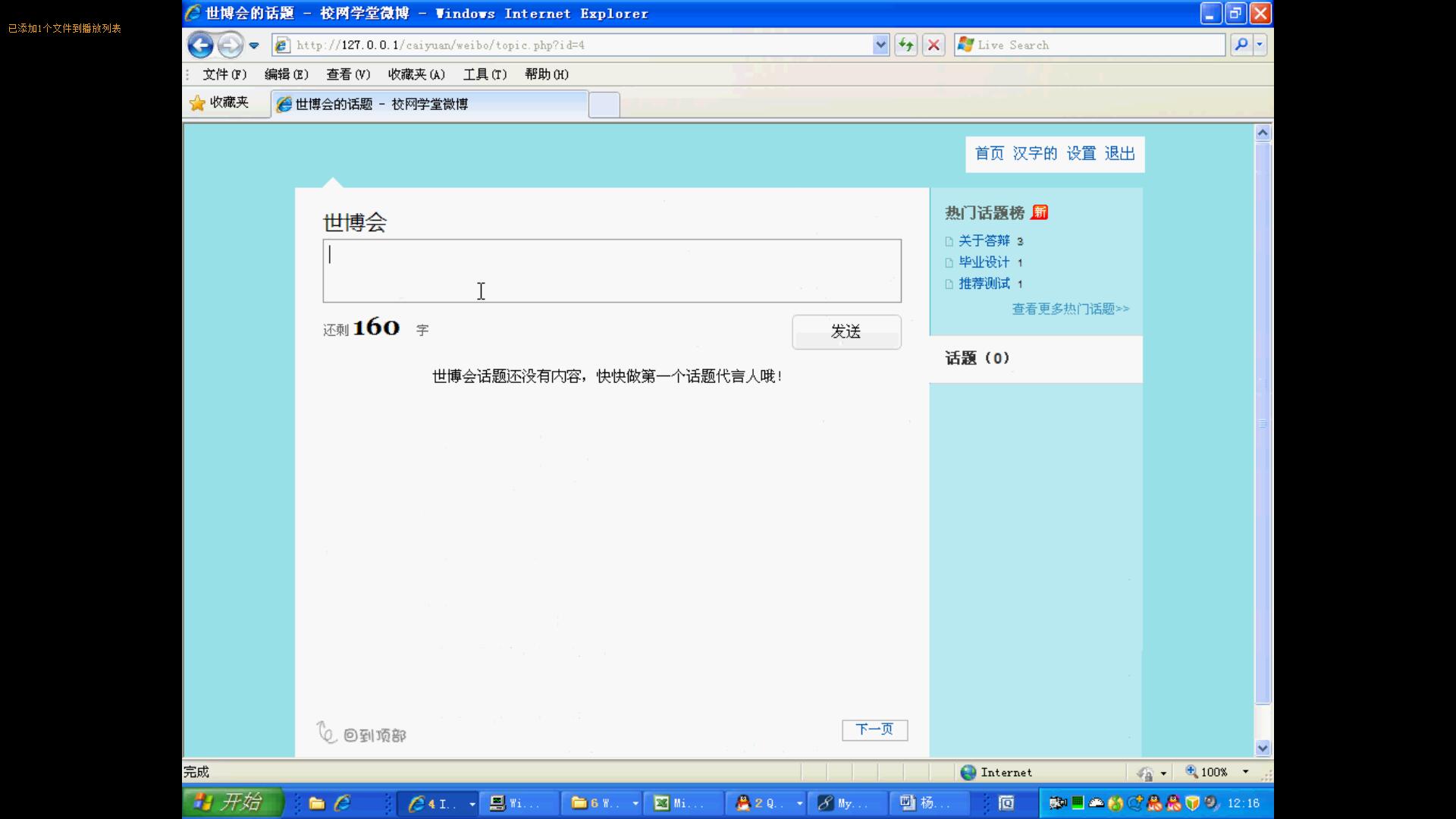This screenshot has width=1456, height=819.
Task: Click the yellow-green globe tray icon
Action: pos(1116,803)
